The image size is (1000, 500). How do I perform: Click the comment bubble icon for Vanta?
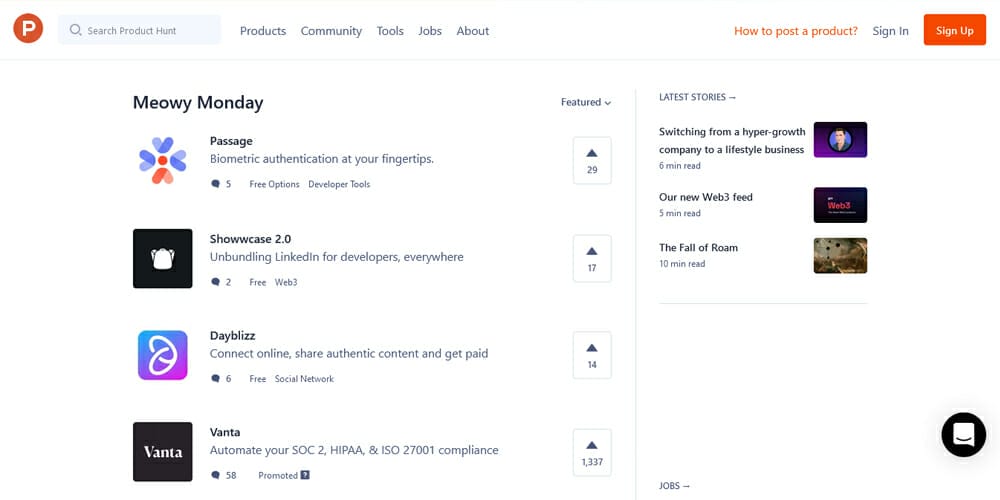(216, 476)
